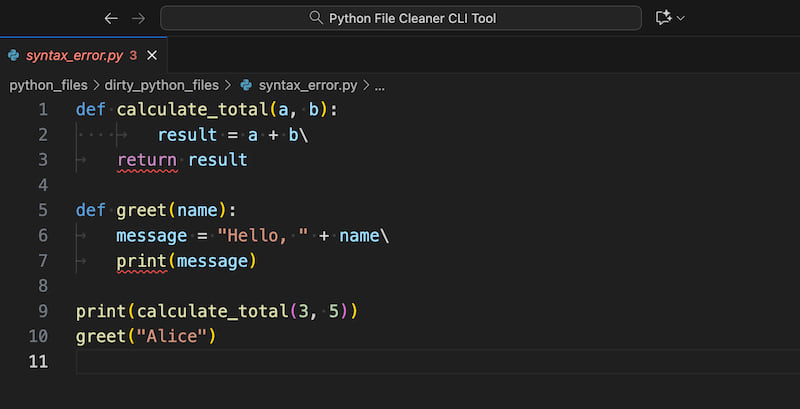Click the Python icon in the breadcrumb
This screenshot has width=800, height=409.
tap(246, 85)
